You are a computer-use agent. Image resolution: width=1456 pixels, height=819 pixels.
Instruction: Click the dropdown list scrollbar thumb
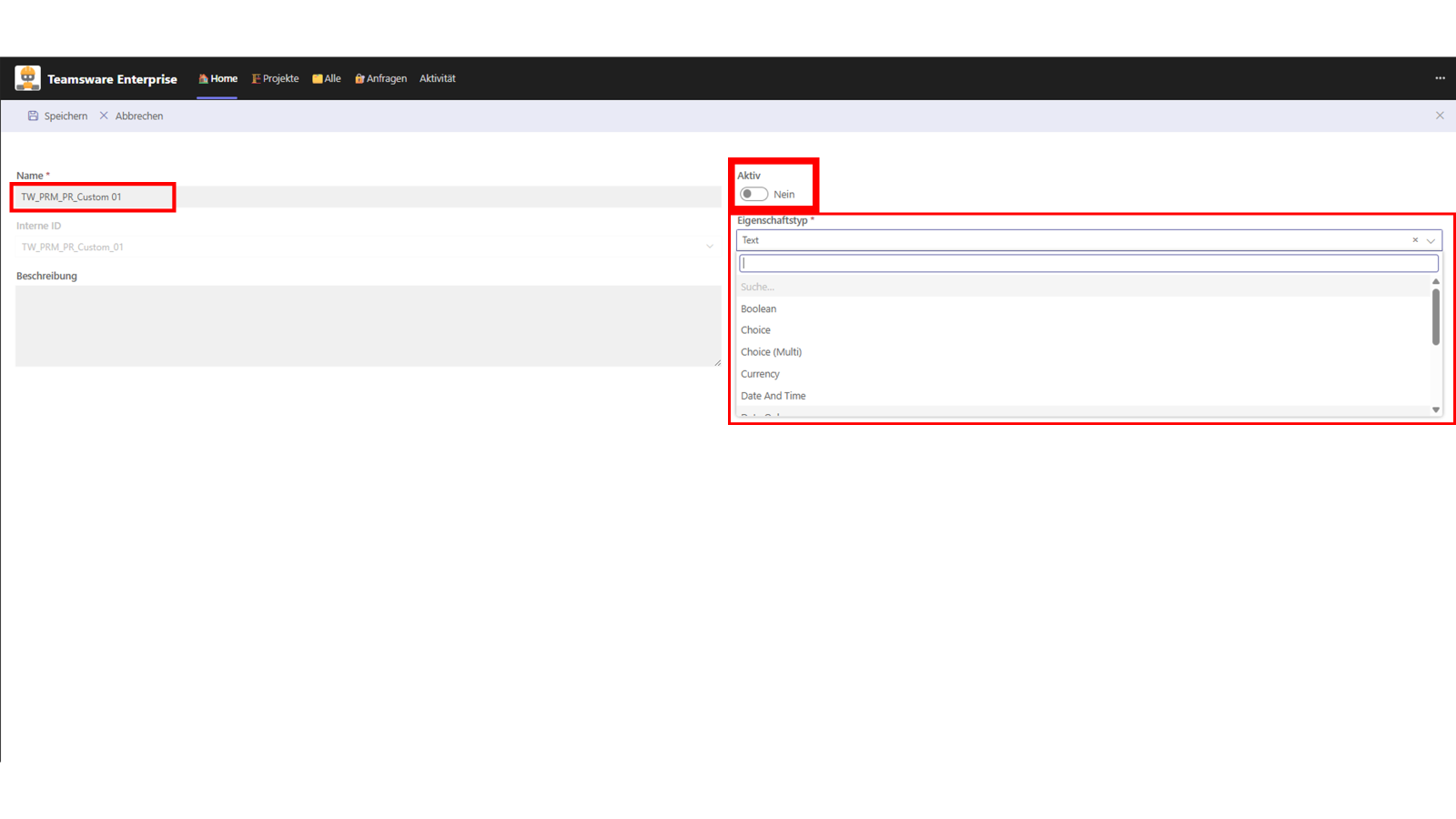tap(1436, 317)
